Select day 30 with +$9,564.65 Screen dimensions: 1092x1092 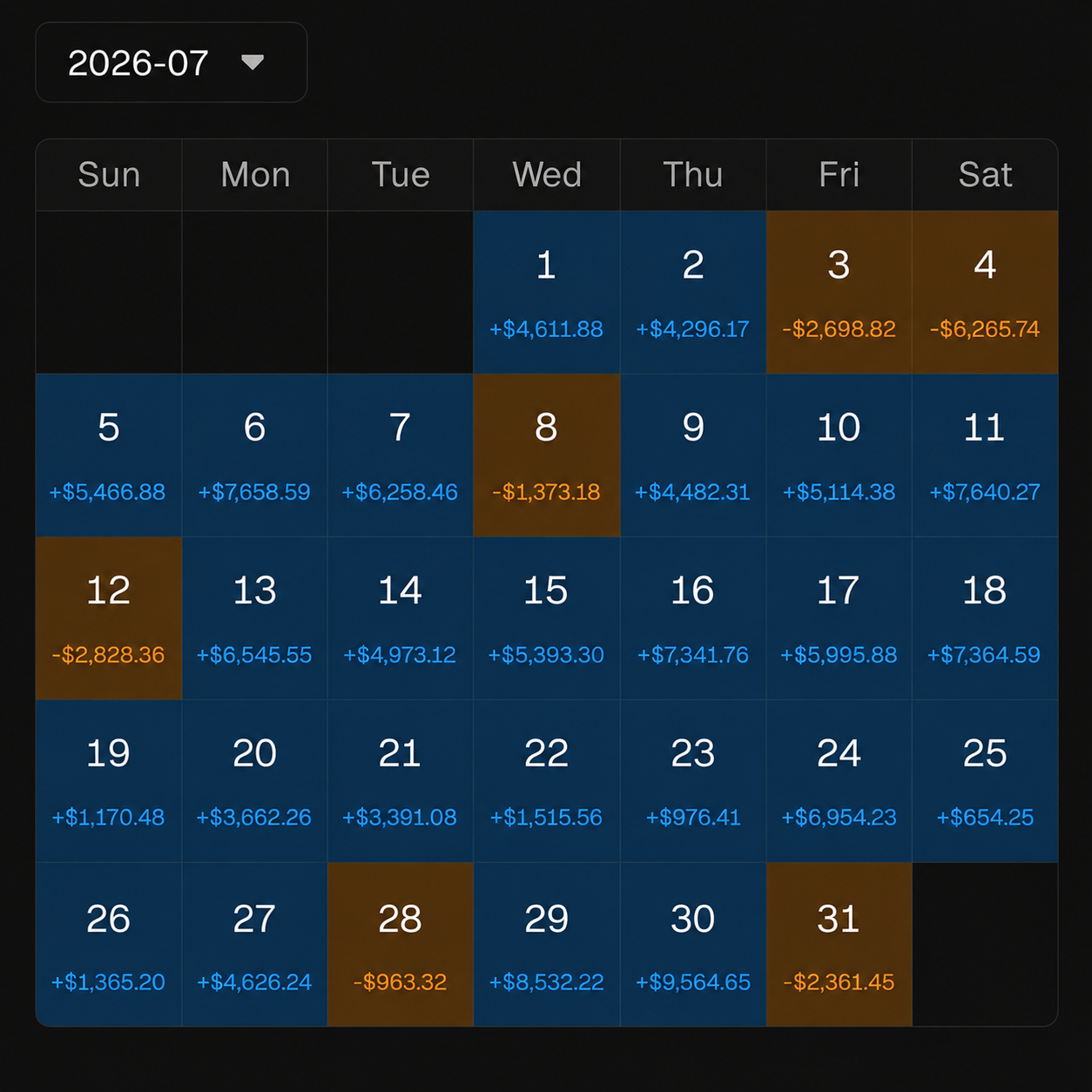pos(692,945)
